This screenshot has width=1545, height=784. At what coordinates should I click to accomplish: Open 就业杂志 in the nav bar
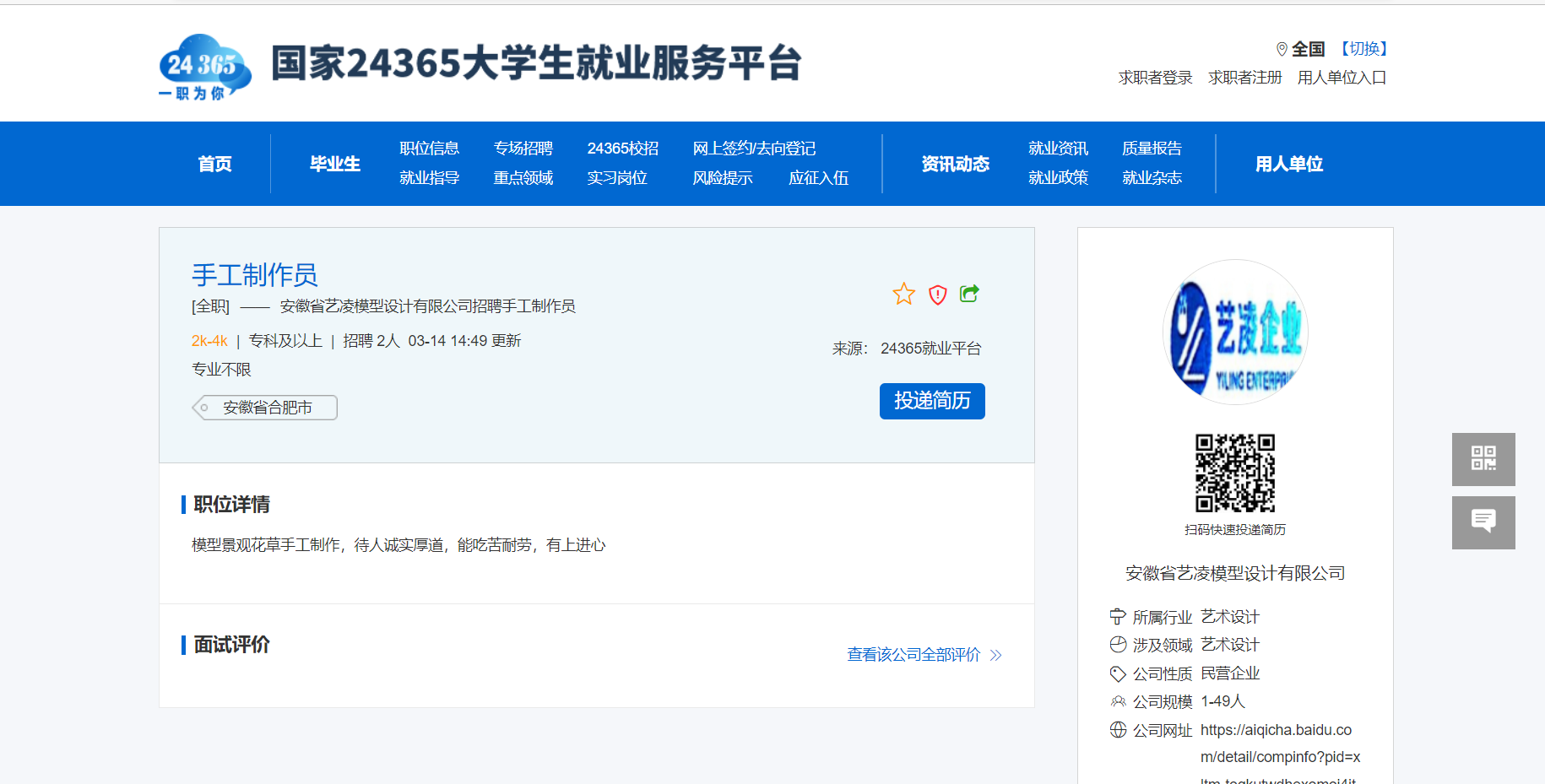1152,178
